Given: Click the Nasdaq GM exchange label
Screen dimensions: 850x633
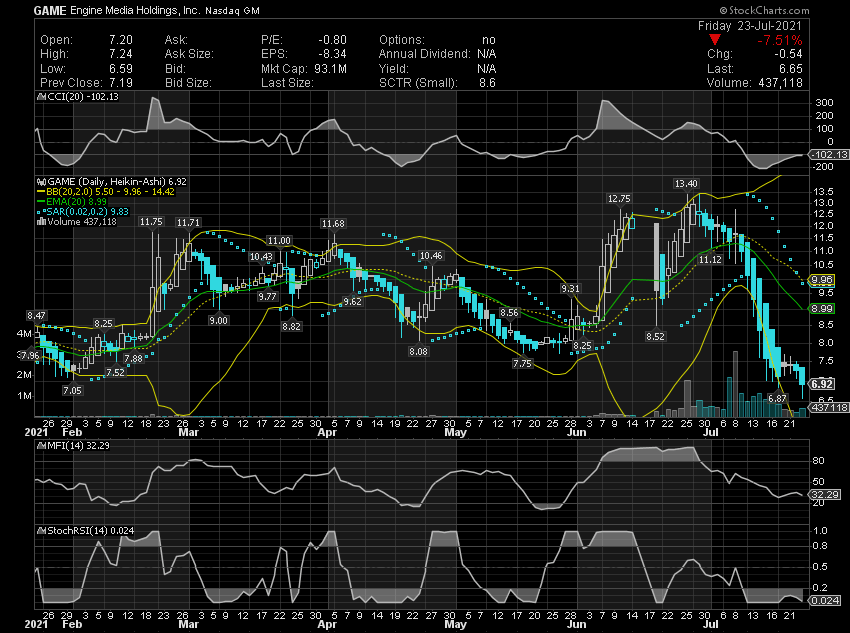Looking at the screenshot, I should [232, 11].
